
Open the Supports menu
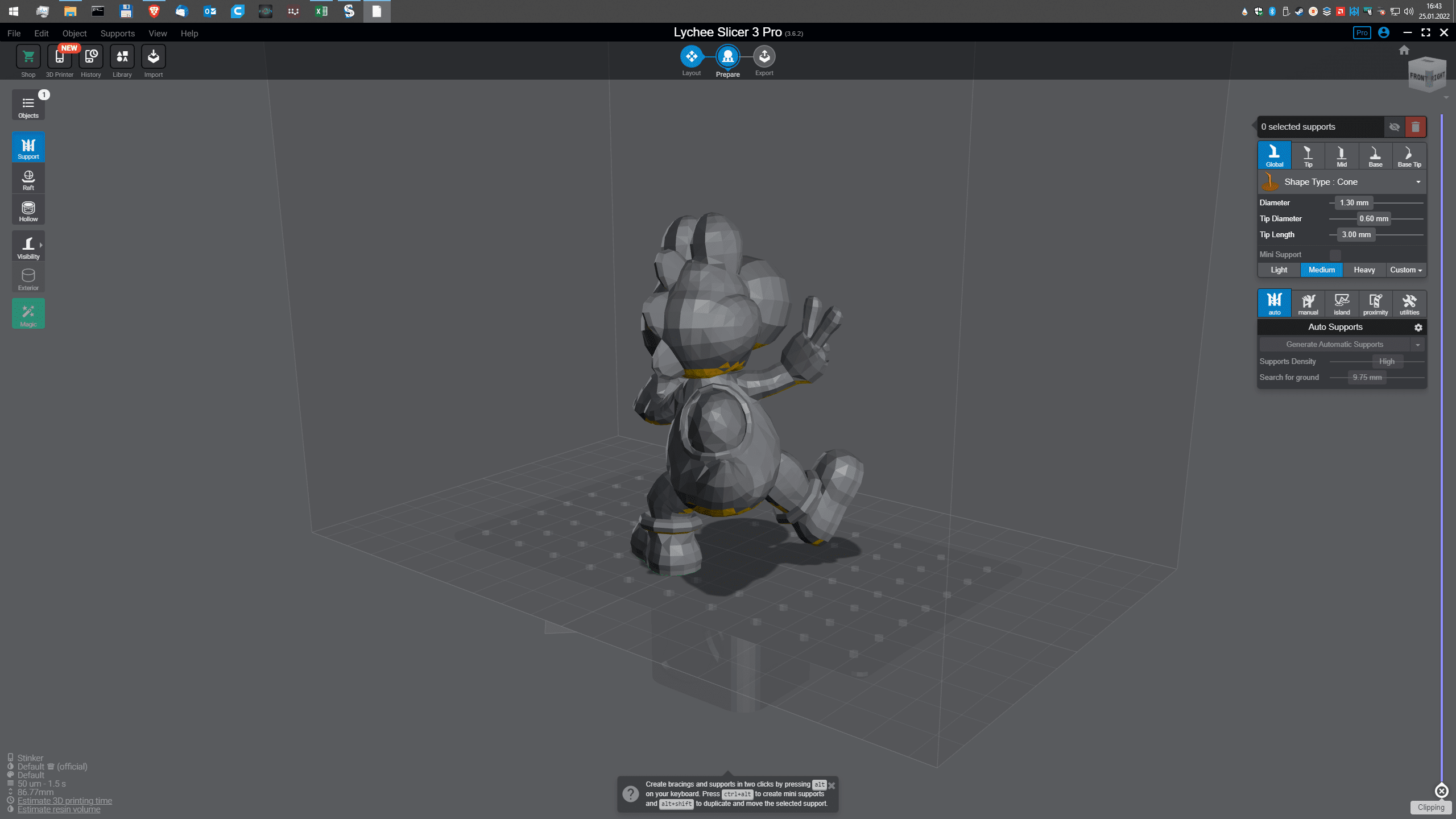[x=117, y=34]
